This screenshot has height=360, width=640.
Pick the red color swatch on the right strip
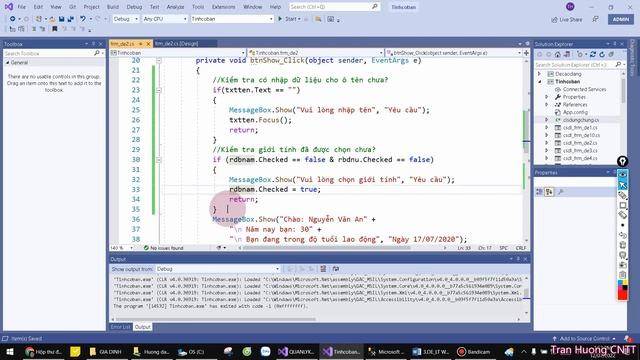point(622,296)
